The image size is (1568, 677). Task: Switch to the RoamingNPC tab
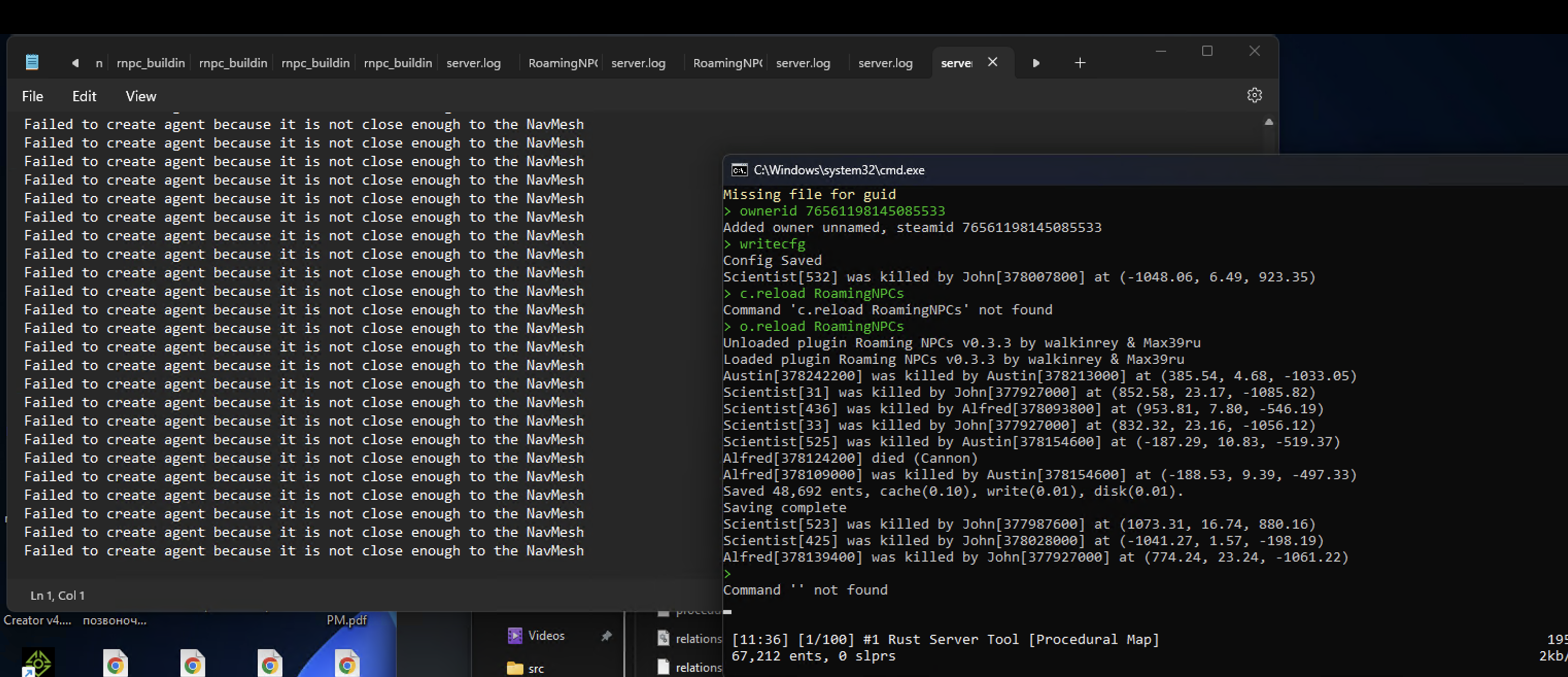coord(561,63)
